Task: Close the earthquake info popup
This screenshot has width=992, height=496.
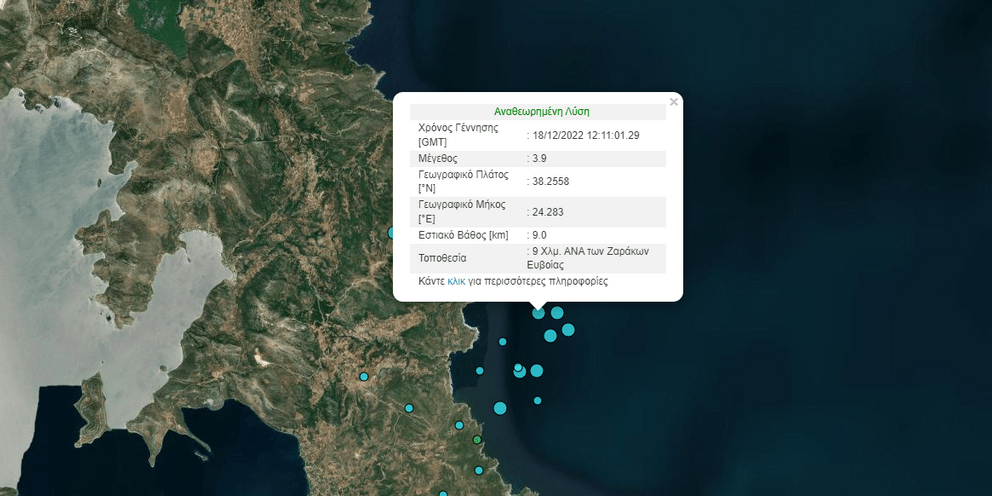Action: click(x=674, y=101)
